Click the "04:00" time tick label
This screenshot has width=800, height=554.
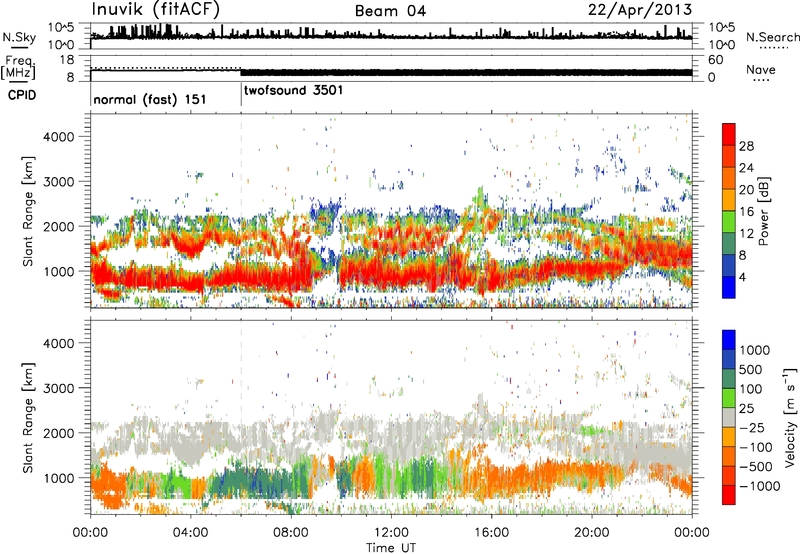tap(190, 533)
